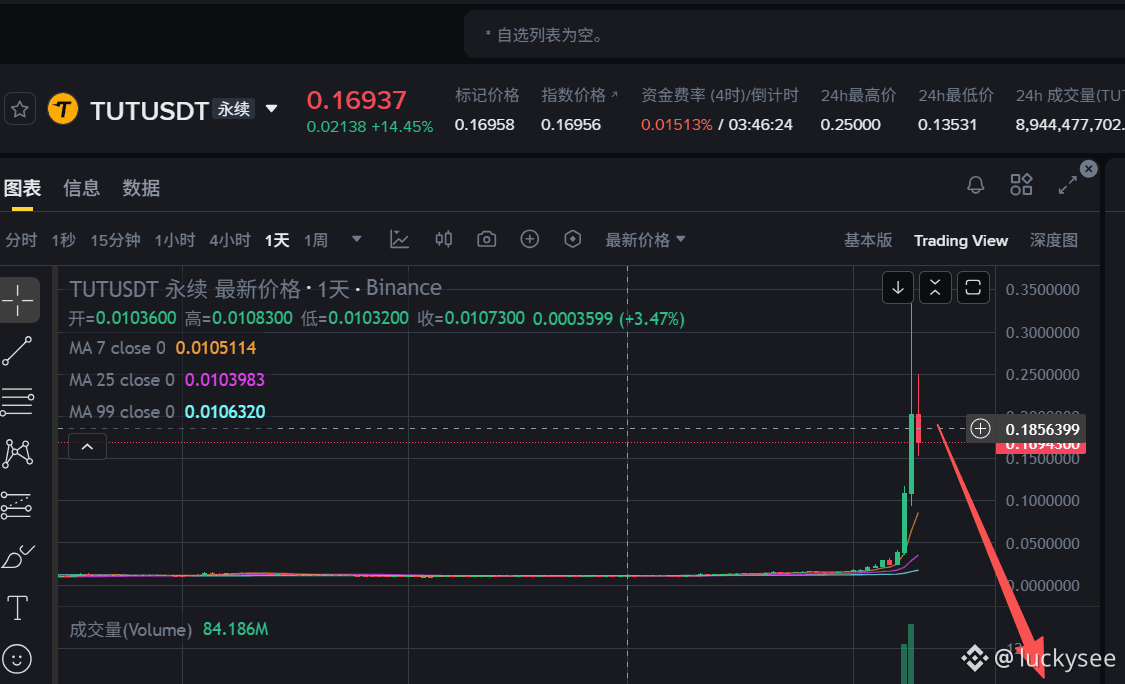Screen dimensions: 1125x684
Task: Close the chart panel with X button
Action: (x=1088, y=169)
